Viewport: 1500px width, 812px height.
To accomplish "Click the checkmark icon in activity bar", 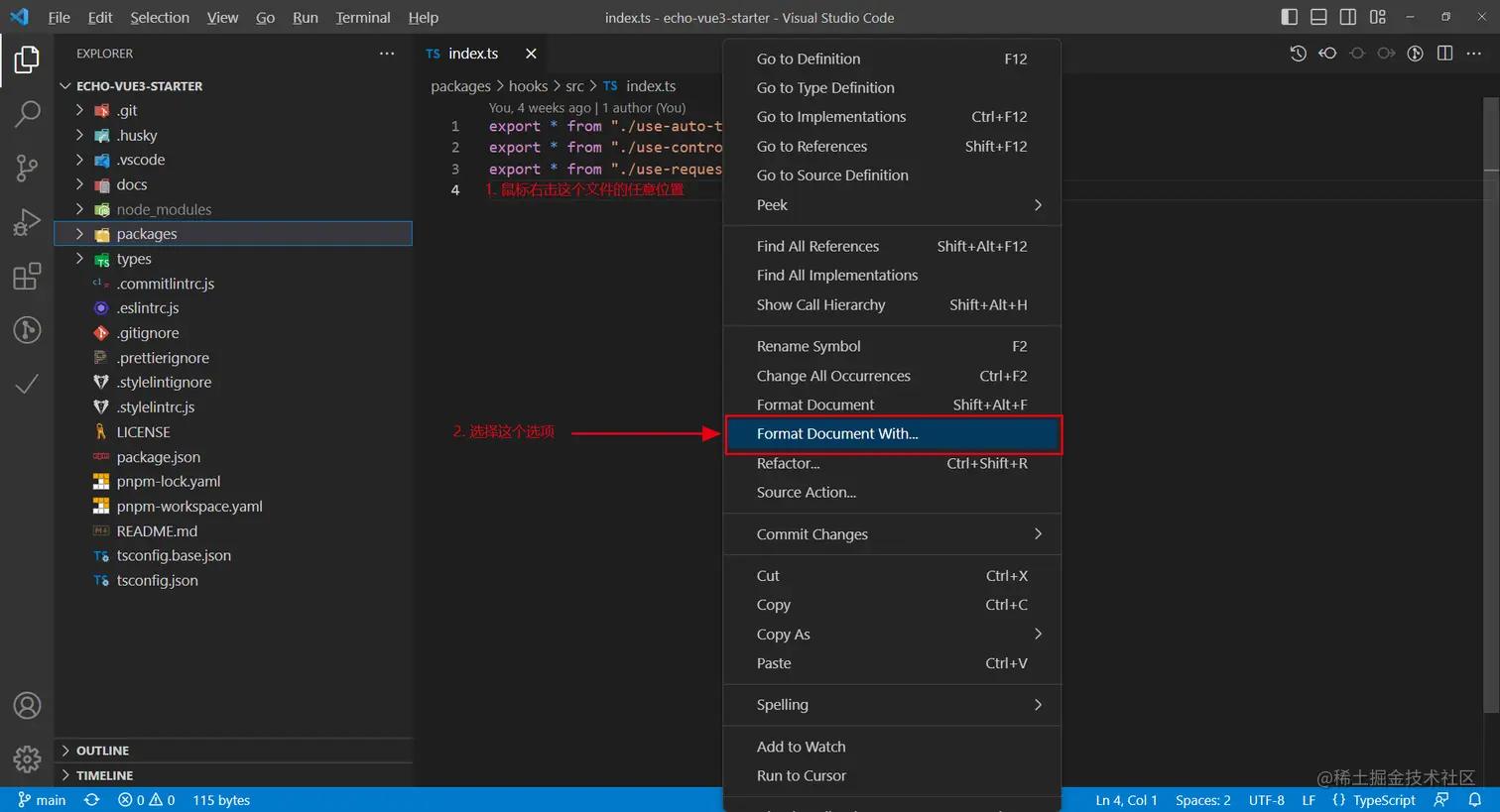I will 27,384.
